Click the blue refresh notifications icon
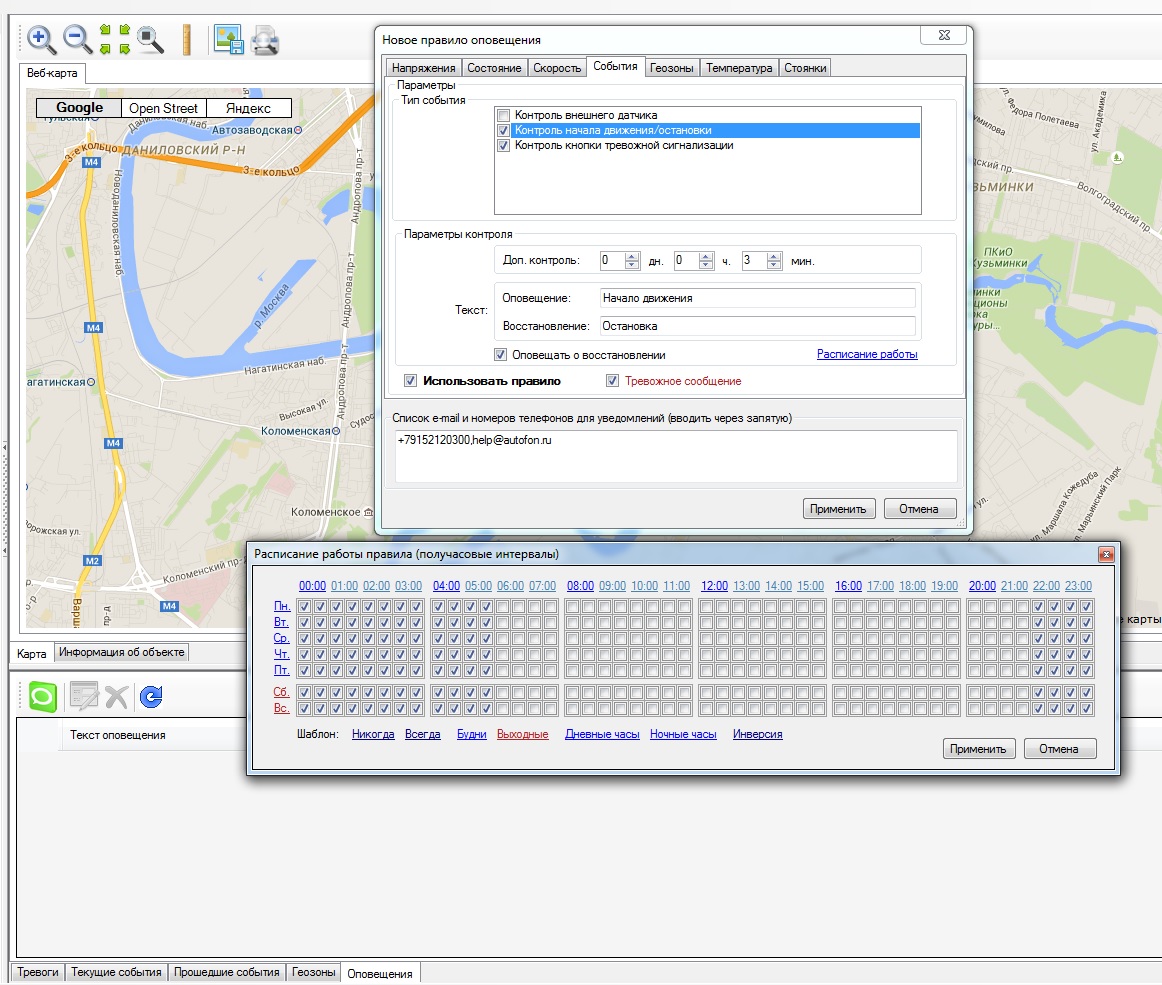The width and height of the screenshot is (1162, 985). click(151, 696)
